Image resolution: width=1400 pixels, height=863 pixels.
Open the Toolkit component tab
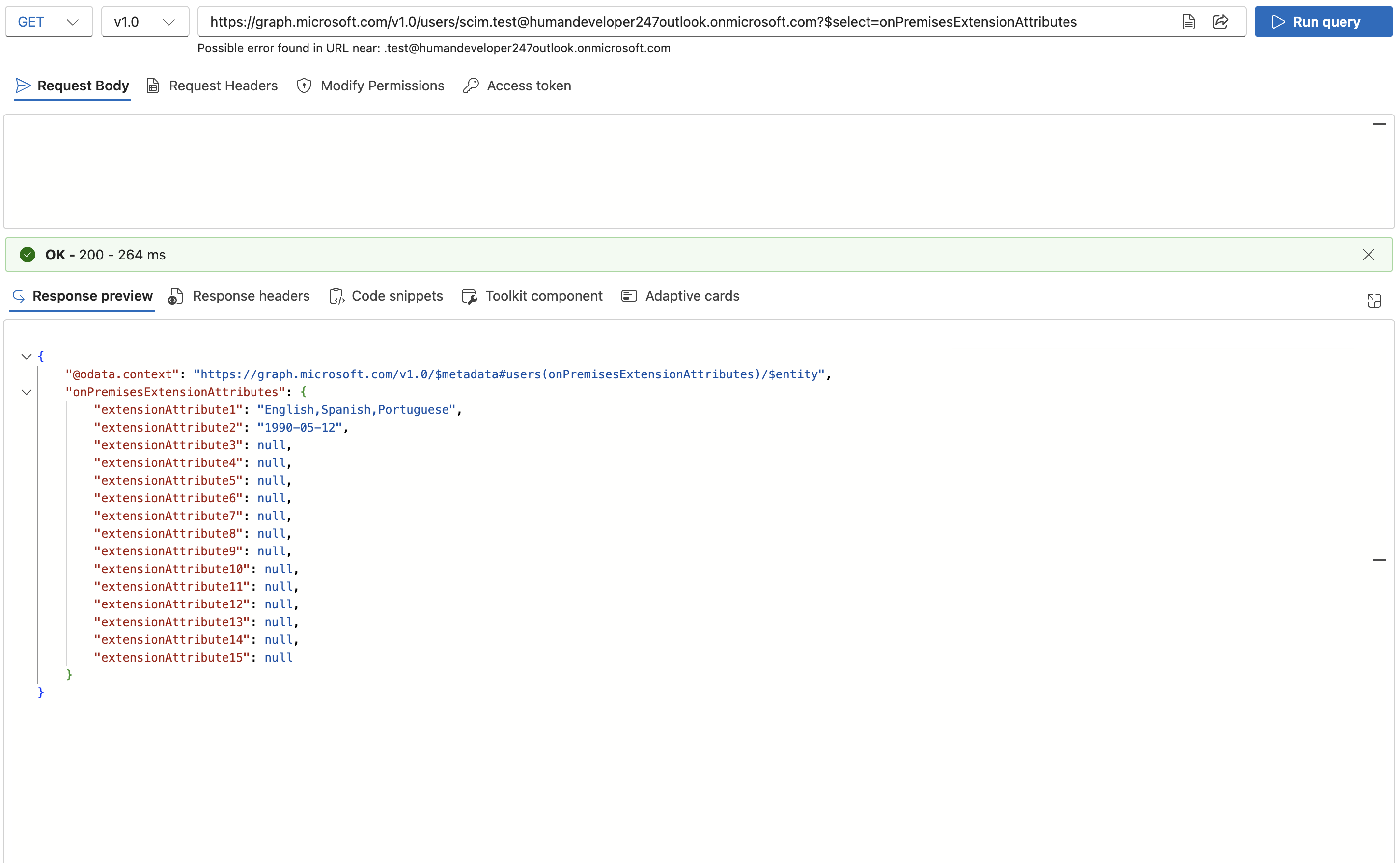coord(532,296)
